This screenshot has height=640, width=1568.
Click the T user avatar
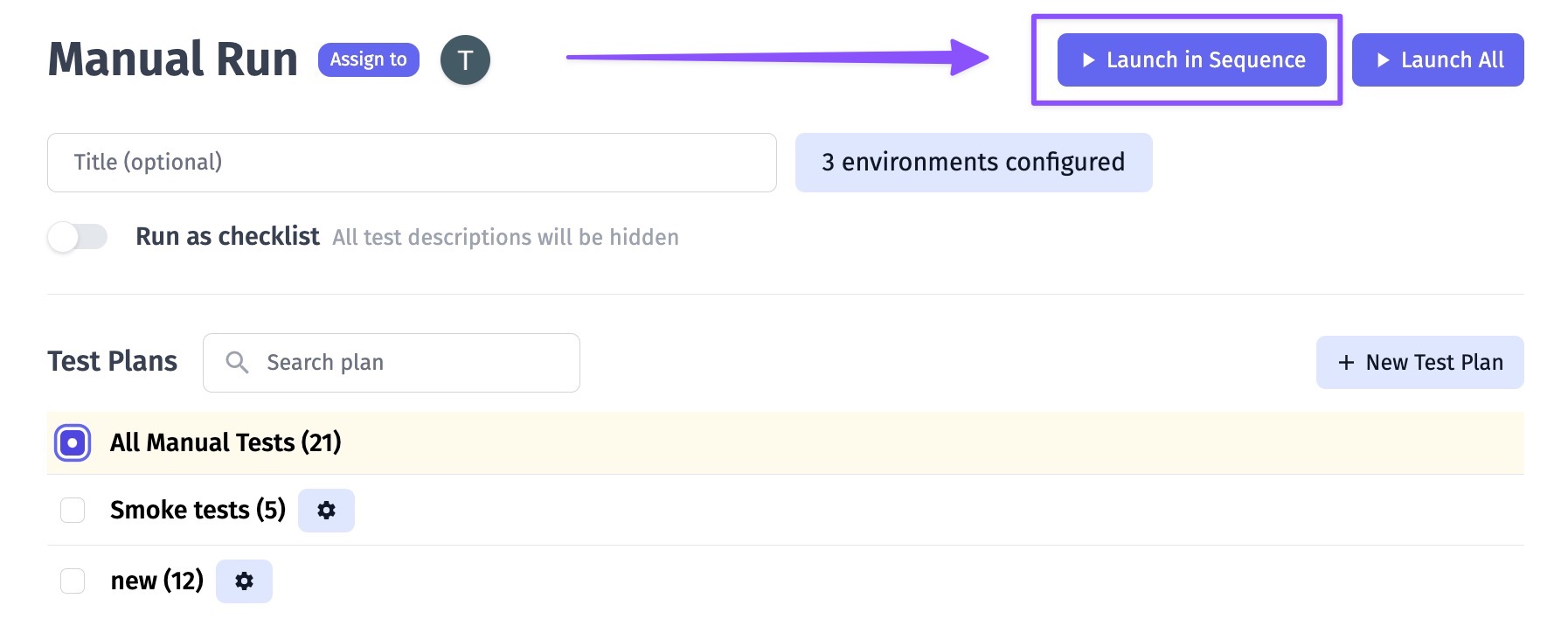[x=465, y=60]
